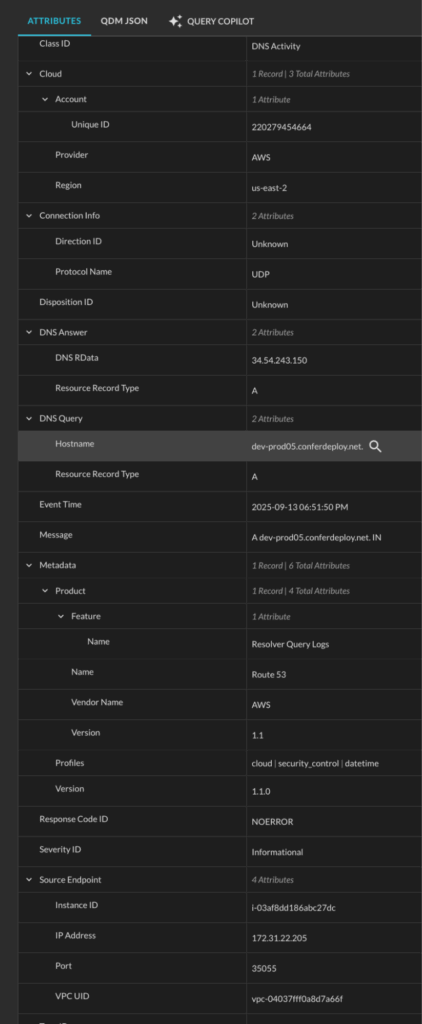Select the Class ID value DNS Activity
The width and height of the screenshot is (422, 1024).
(276, 46)
